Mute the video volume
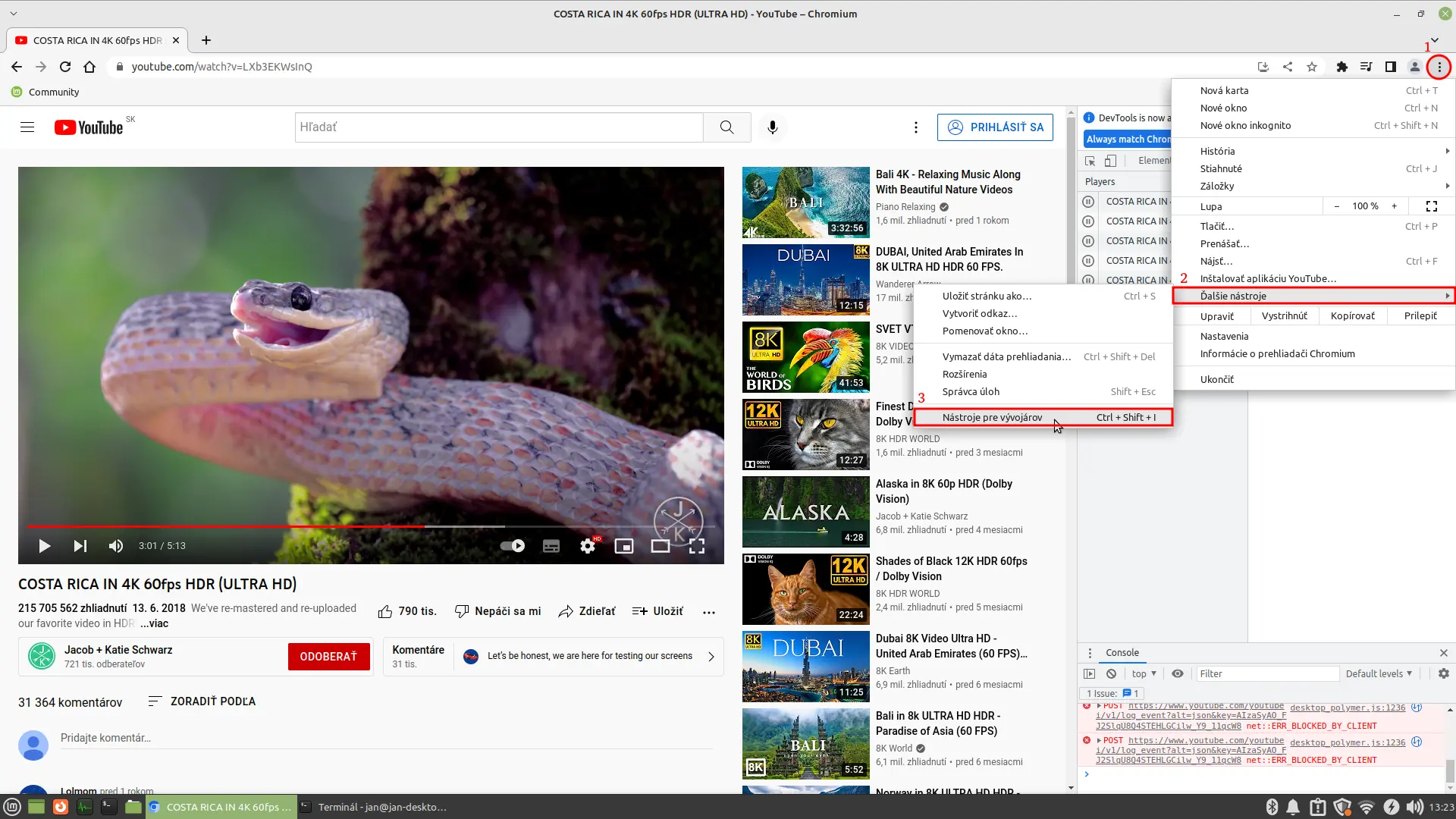This screenshot has height=819, width=1456. [x=116, y=546]
